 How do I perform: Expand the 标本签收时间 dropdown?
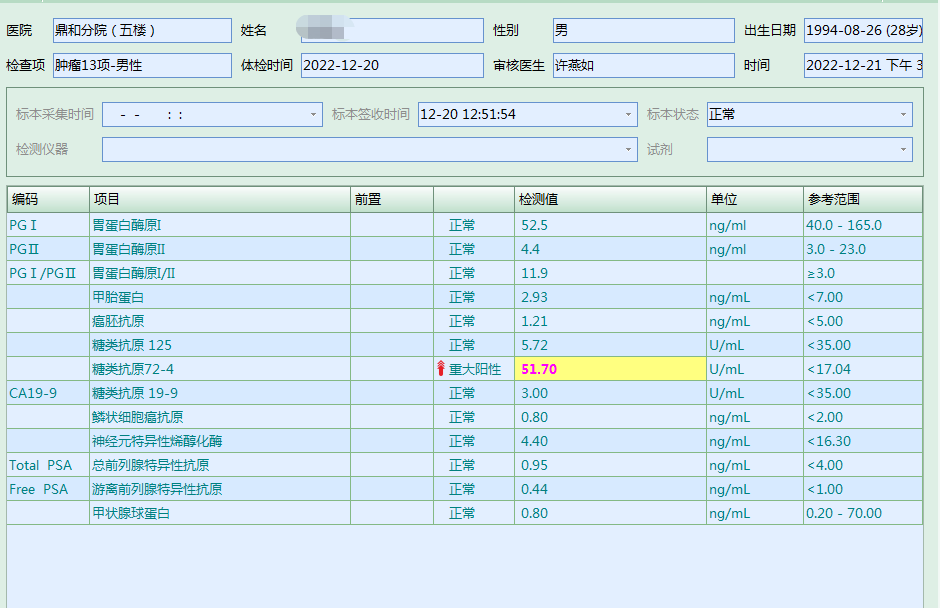(629, 115)
